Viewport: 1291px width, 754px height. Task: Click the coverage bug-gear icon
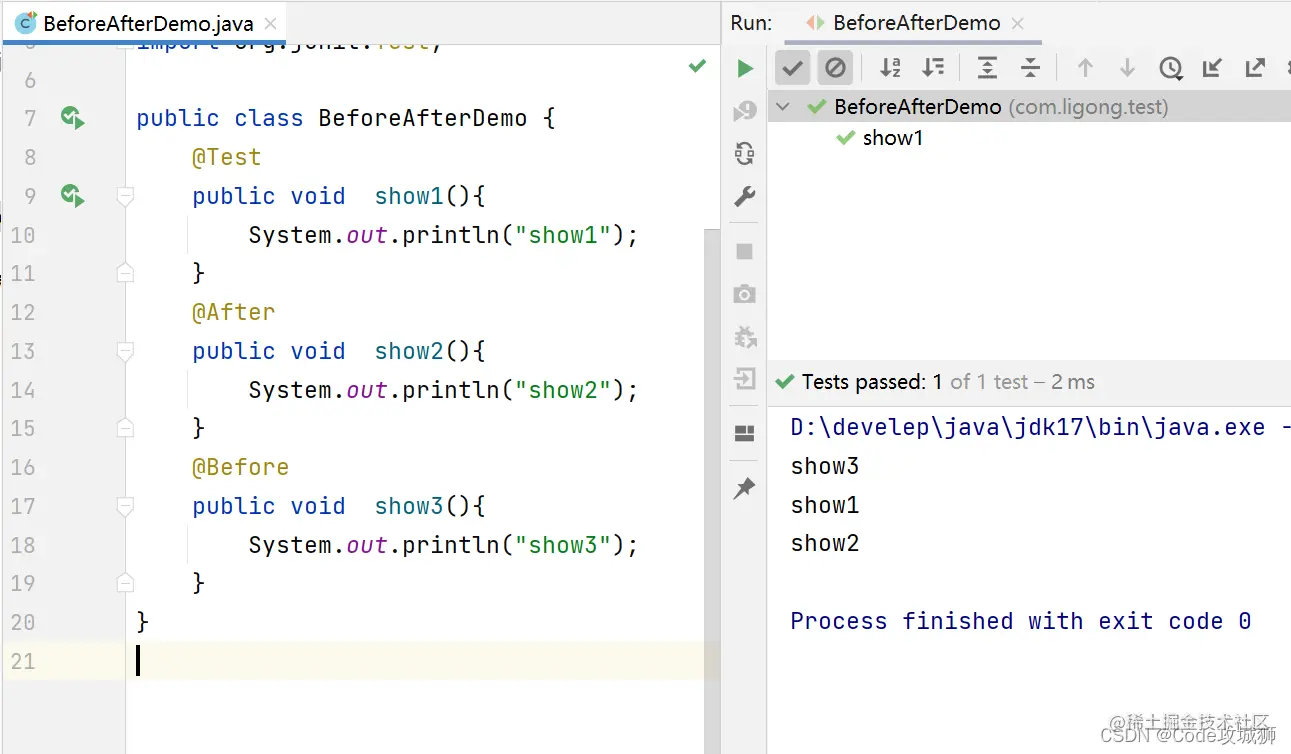[x=745, y=337]
